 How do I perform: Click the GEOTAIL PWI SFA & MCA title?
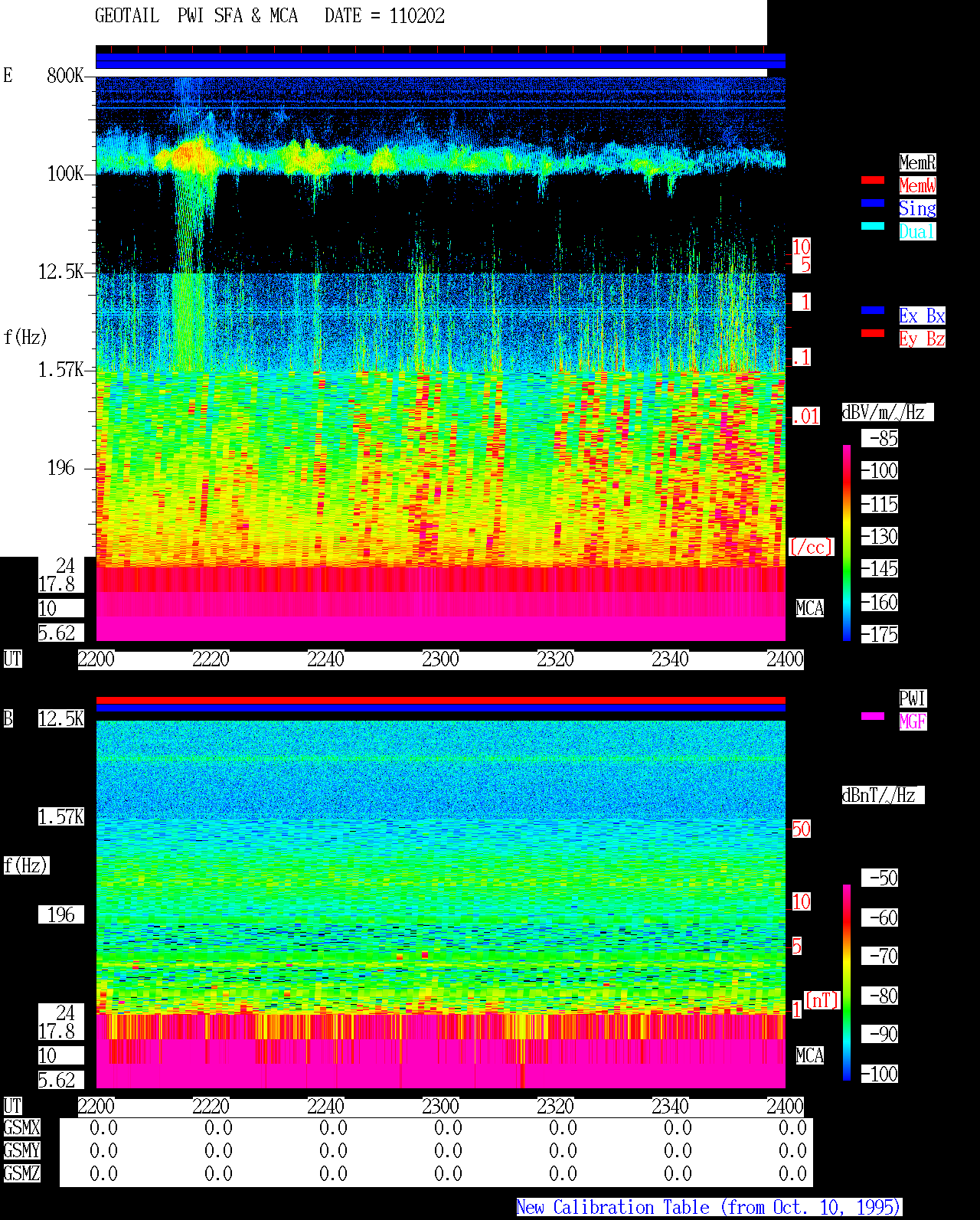coord(196,16)
